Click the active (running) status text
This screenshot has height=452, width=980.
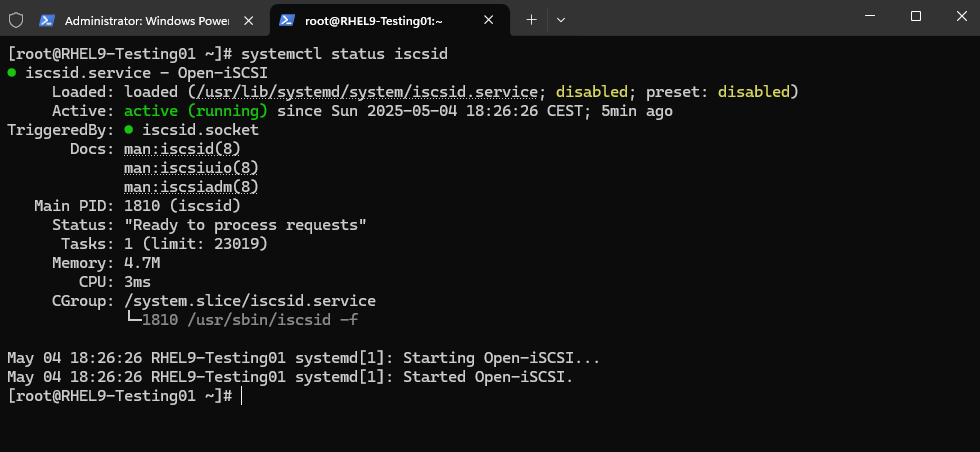pyautogui.click(x=196, y=111)
